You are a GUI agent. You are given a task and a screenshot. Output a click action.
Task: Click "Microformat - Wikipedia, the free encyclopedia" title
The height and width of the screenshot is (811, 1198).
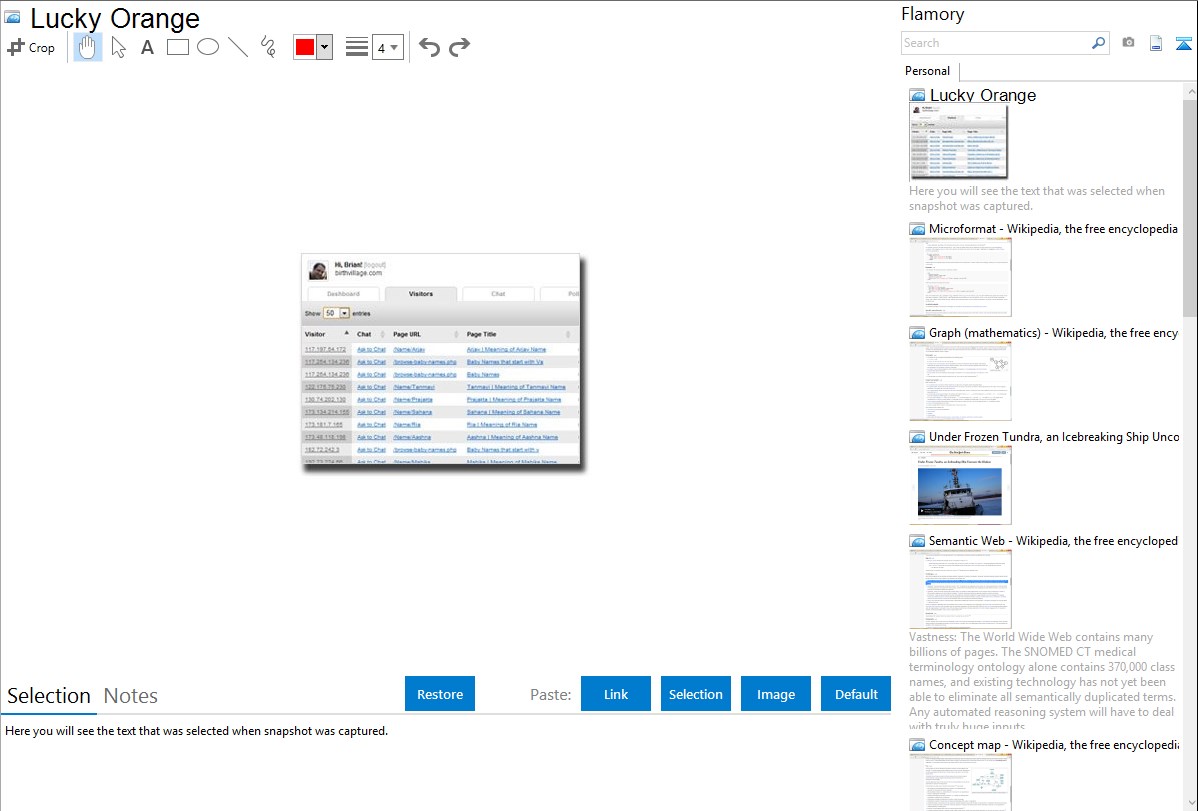tap(1053, 229)
